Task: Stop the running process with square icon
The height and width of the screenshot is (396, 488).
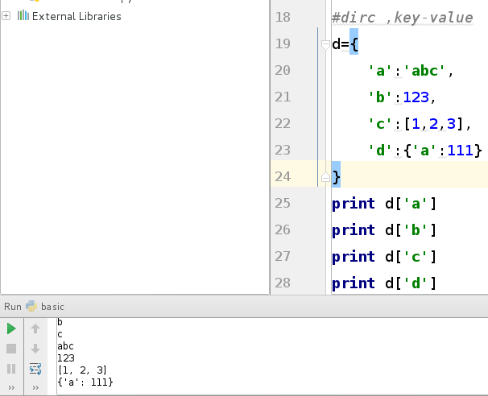Action: [11, 349]
